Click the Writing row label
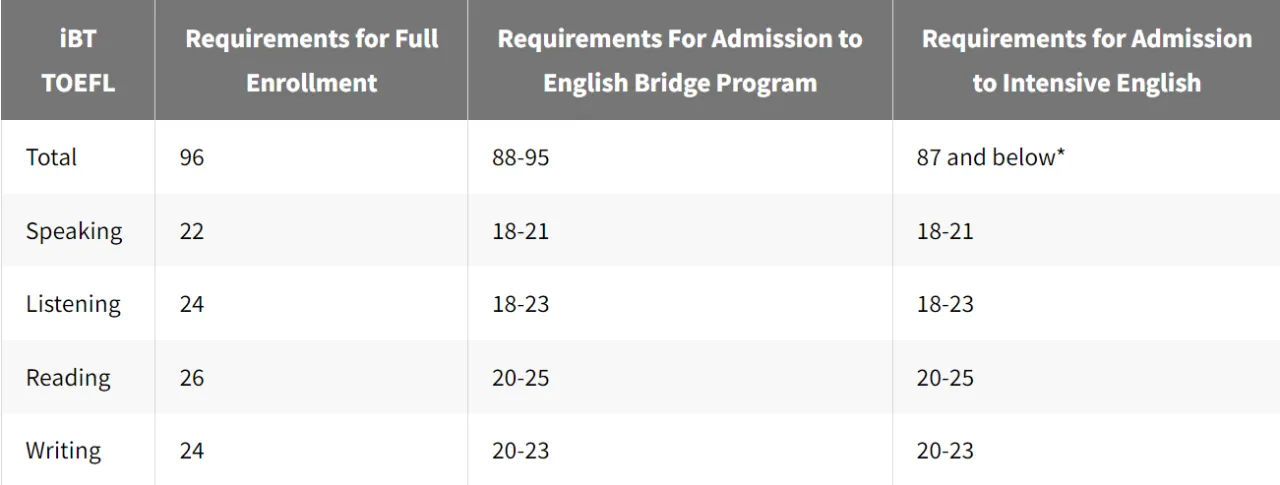This screenshot has height=485, width=1280. 63,451
